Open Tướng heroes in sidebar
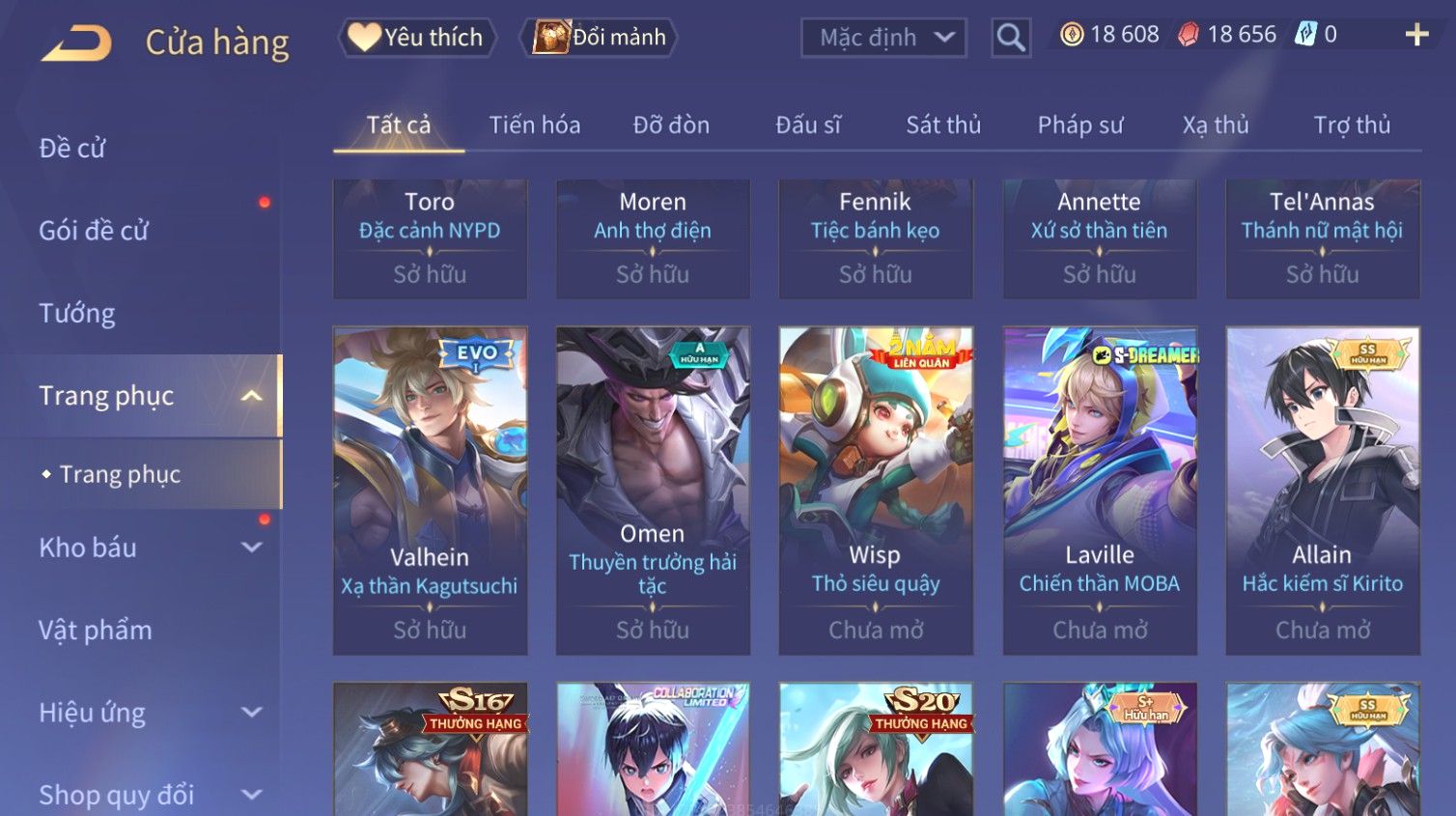The image size is (1456, 816). click(x=77, y=313)
